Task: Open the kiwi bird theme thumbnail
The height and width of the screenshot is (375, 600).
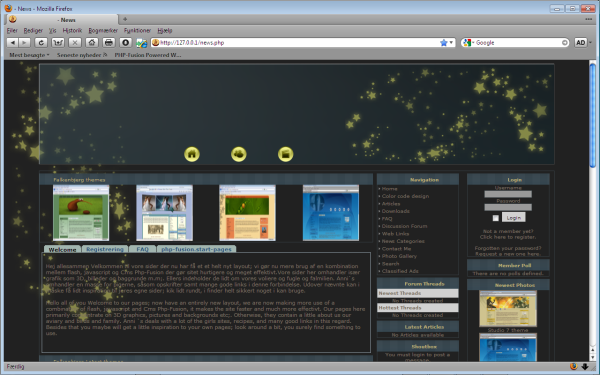Action: 81,213
